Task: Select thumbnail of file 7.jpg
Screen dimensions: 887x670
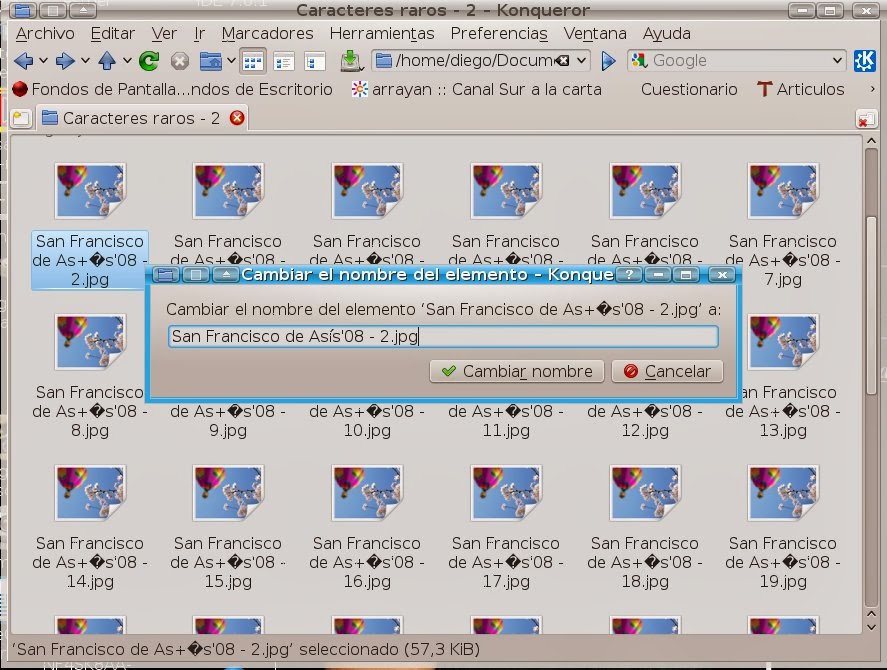Action: [783, 191]
